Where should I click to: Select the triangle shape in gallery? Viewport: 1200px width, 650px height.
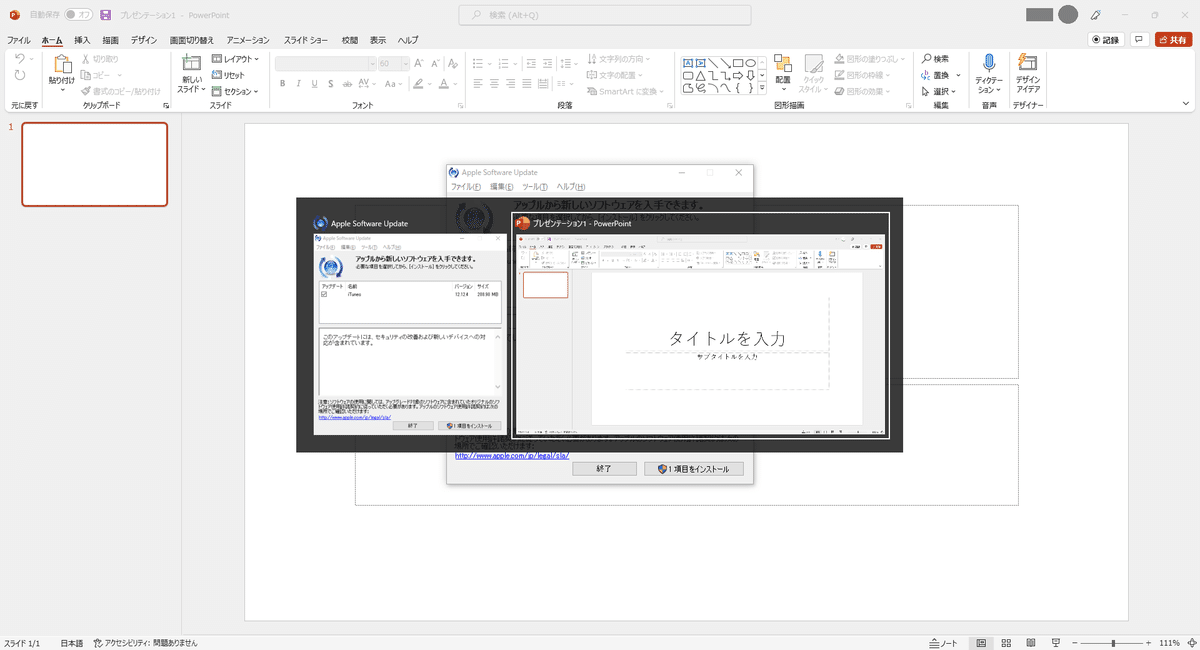click(702, 75)
